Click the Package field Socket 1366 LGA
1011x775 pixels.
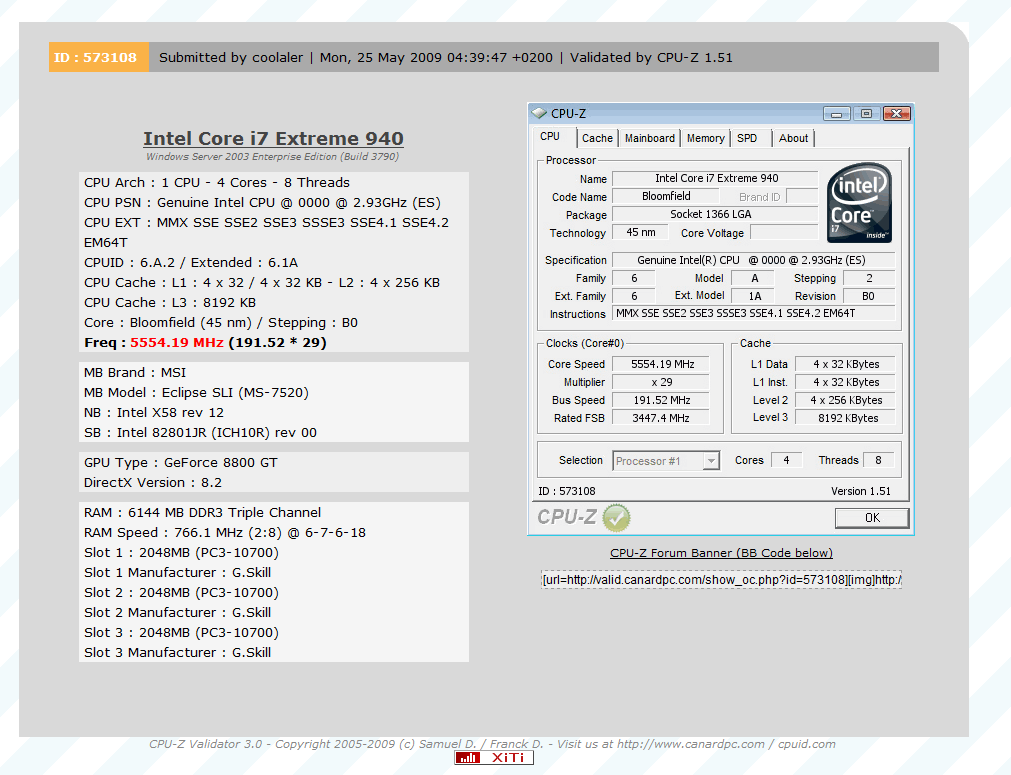(716, 214)
